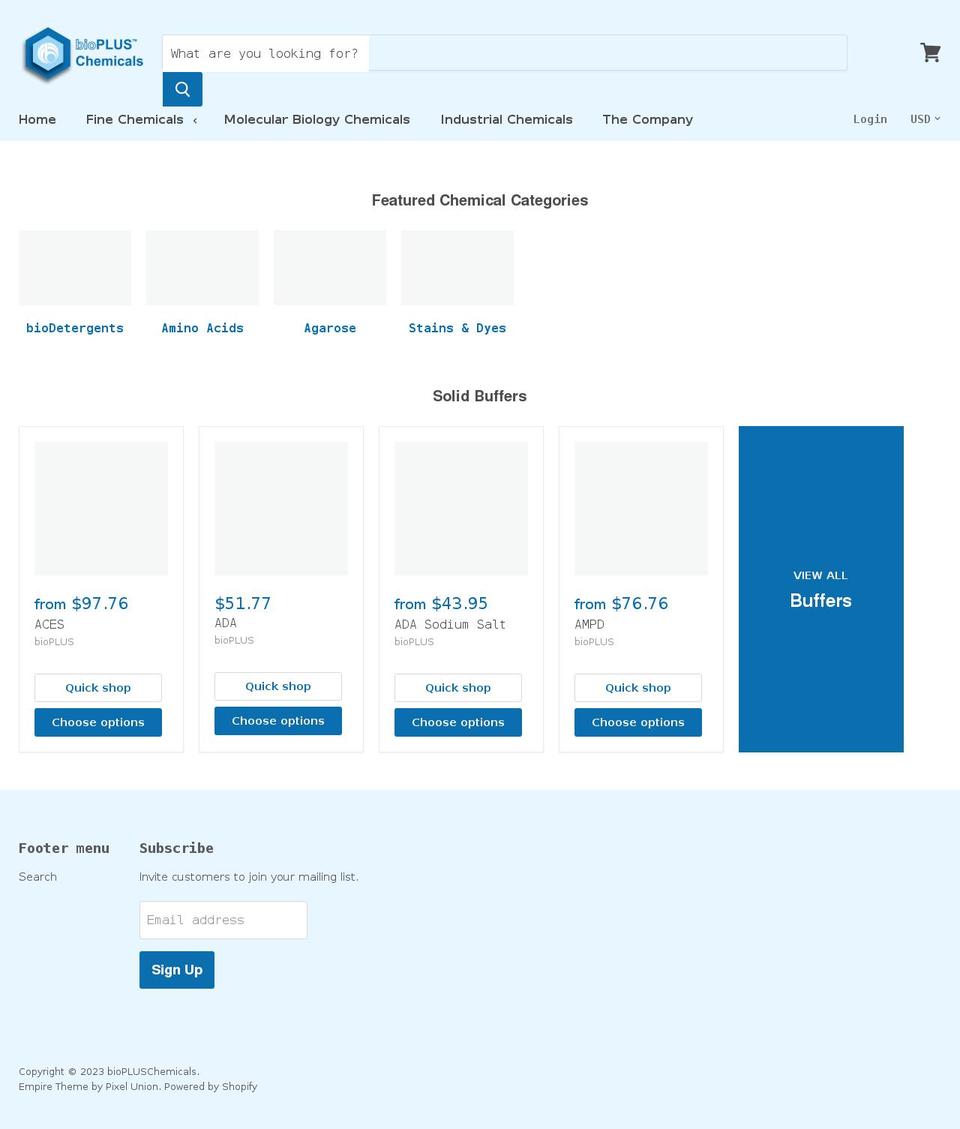Click the bioPLUS vendor under AMPD
Viewport: 960px width, 1129px height.
click(x=594, y=642)
